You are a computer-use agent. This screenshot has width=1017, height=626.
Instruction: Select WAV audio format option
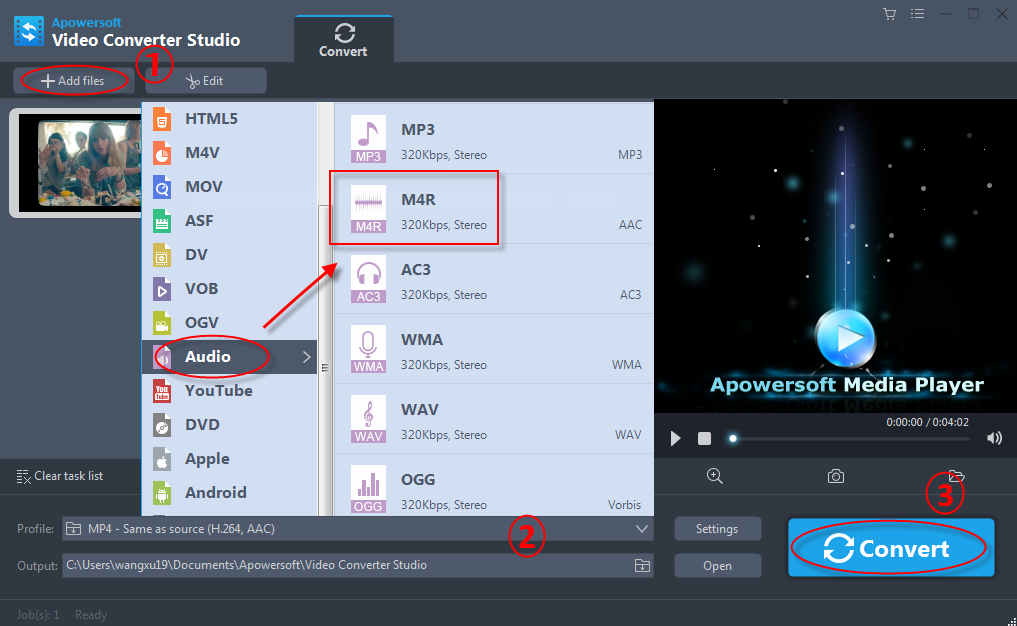(x=494, y=420)
